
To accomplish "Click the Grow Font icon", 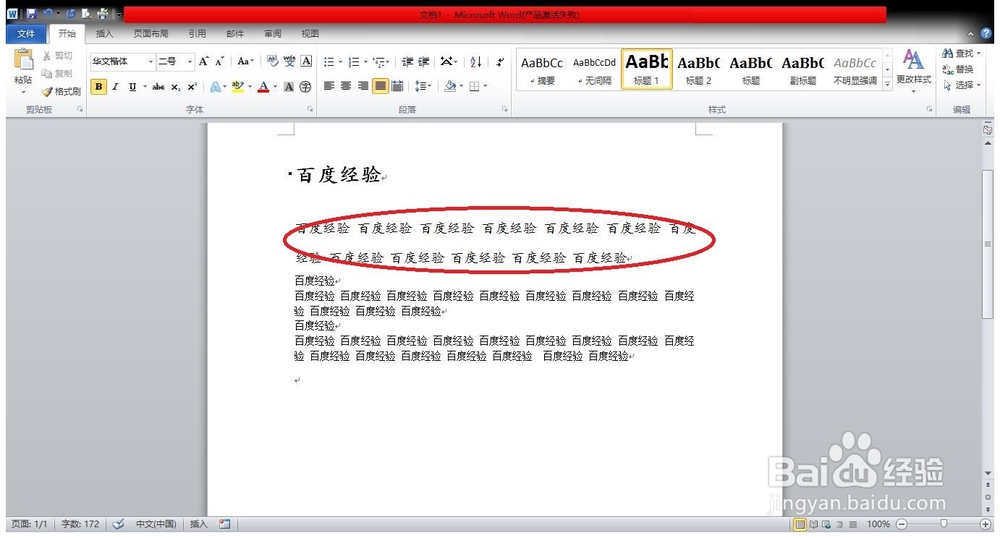I will pyautogui.click(x=203, y=61).
